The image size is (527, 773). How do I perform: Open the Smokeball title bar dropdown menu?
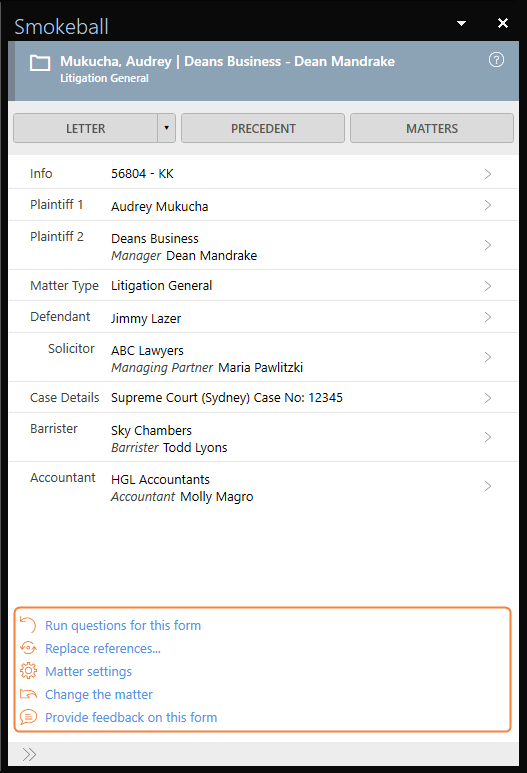tap(461, 23)
